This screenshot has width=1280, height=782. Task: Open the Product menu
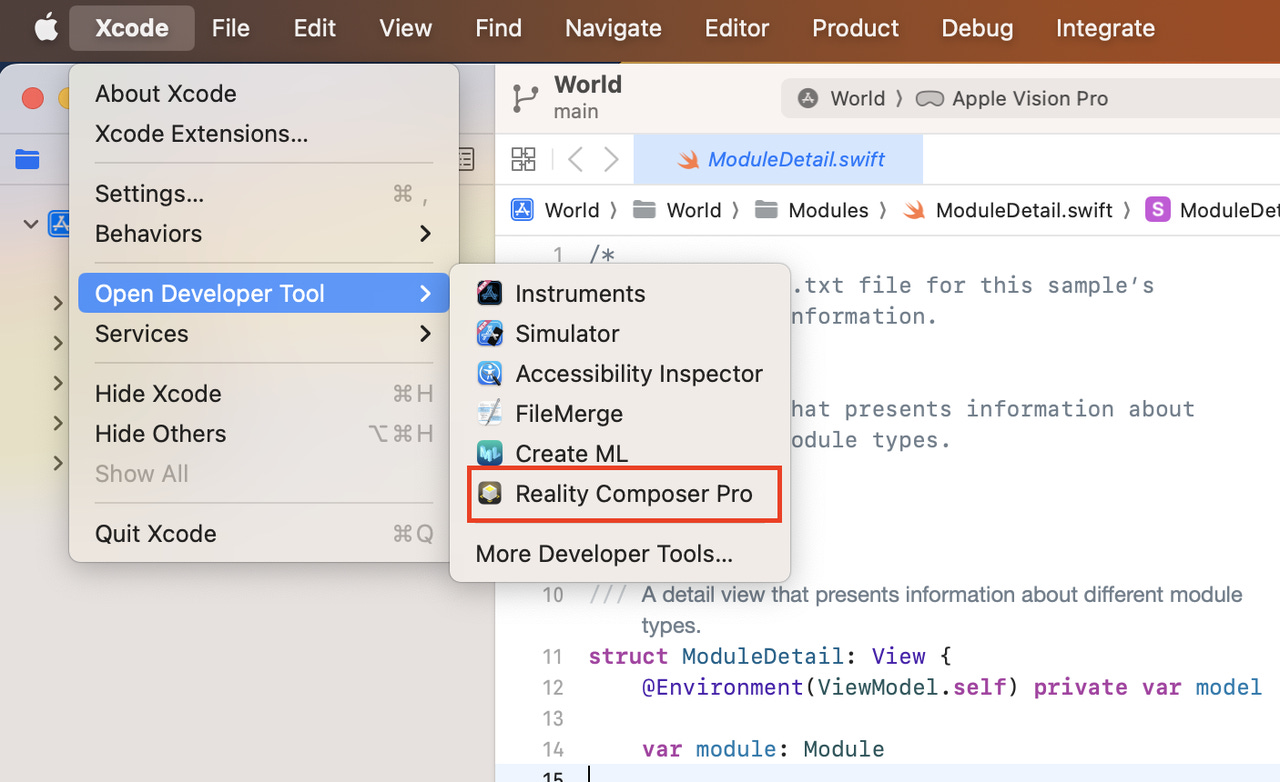[855, 28]
